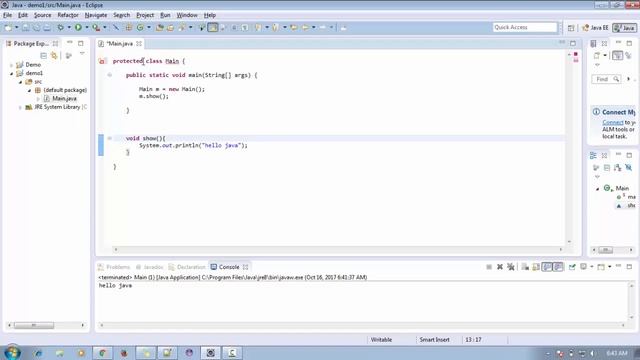Screen dimensions: 640x360
Task: Click the Quick Access search field
Action: 524,27
